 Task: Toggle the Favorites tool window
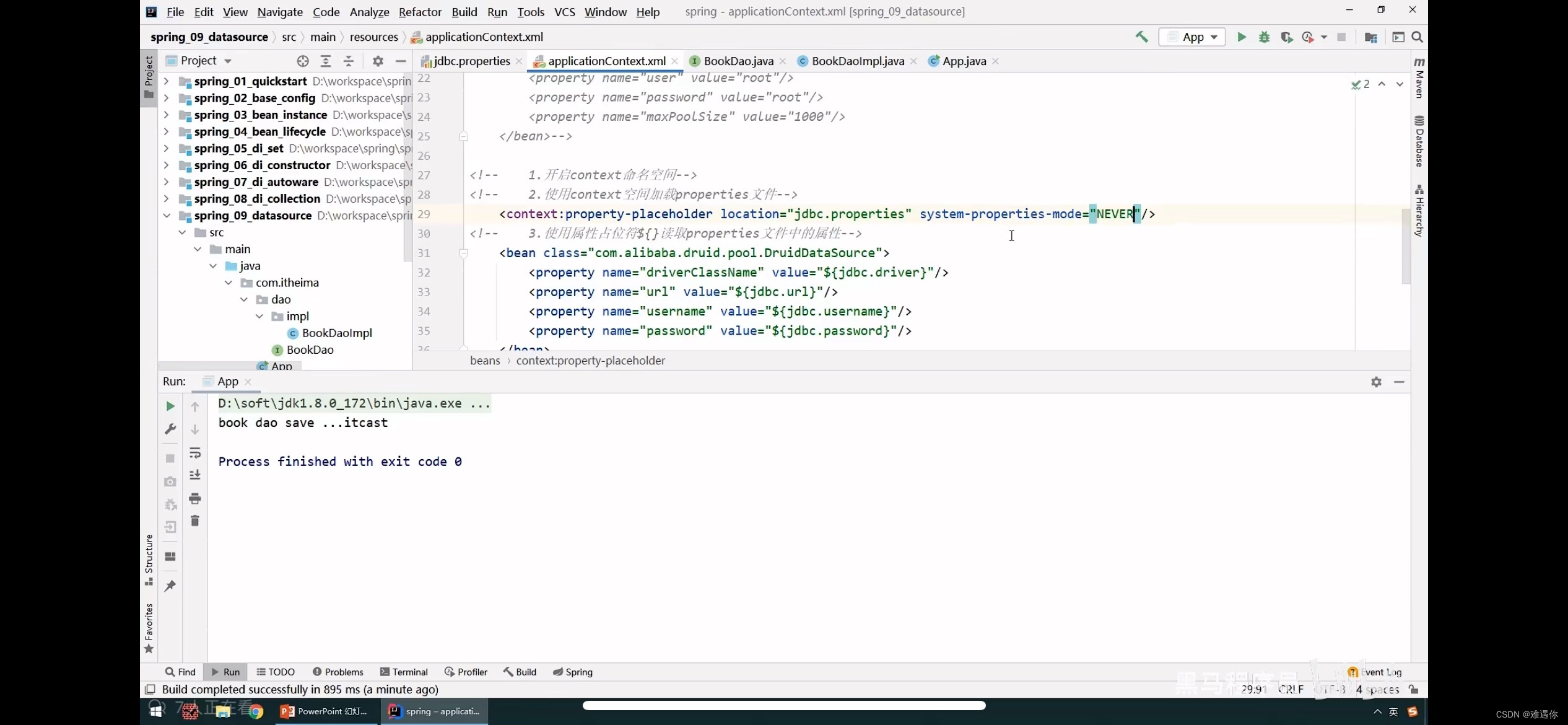(x=149, y=628)
